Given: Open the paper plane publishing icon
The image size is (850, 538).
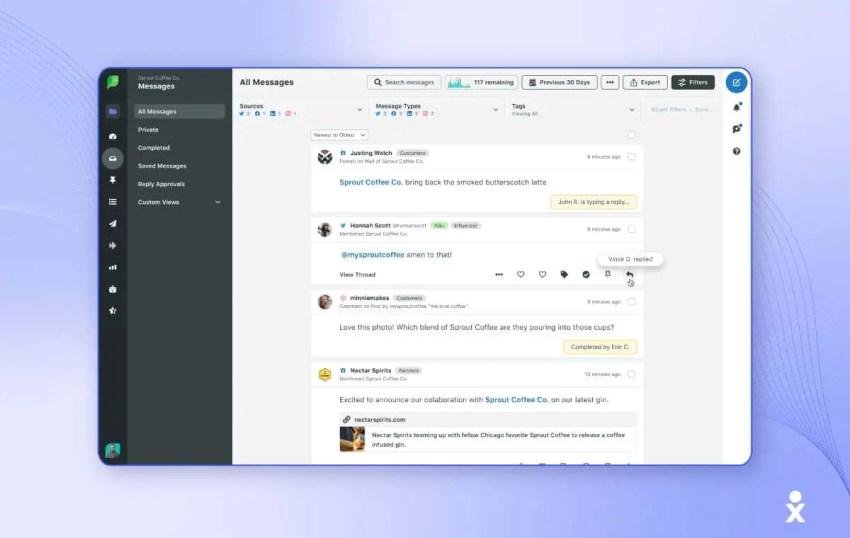Looking at the screenshot, I should click(x=113, y=223).
